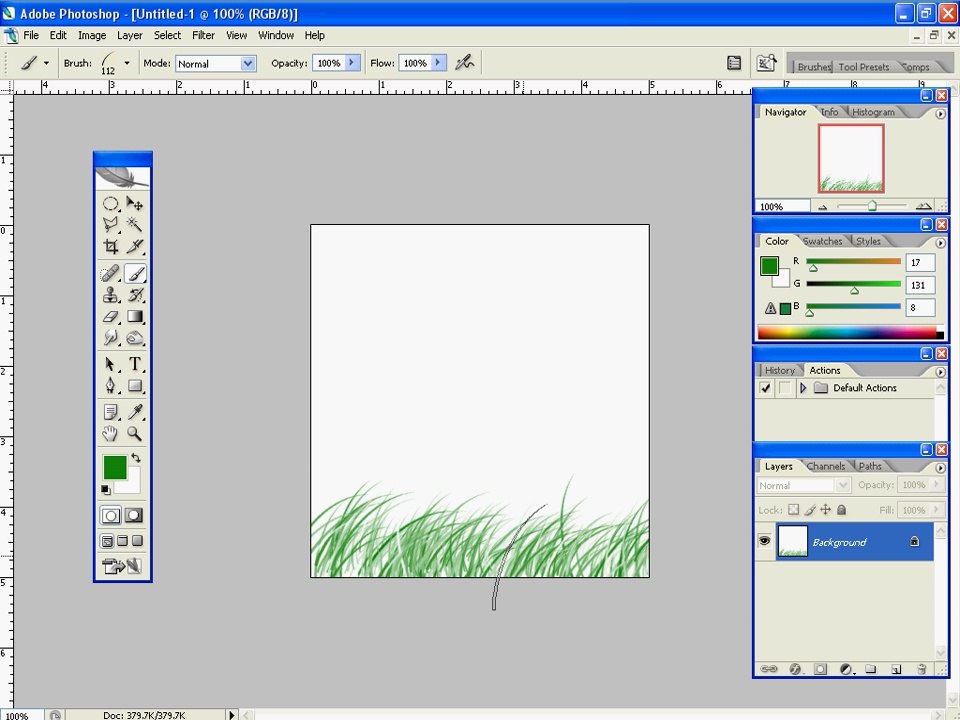Select the Sponge tool
Image resolution: width=960 pixels, height=720 pixels.
point(135,337)
